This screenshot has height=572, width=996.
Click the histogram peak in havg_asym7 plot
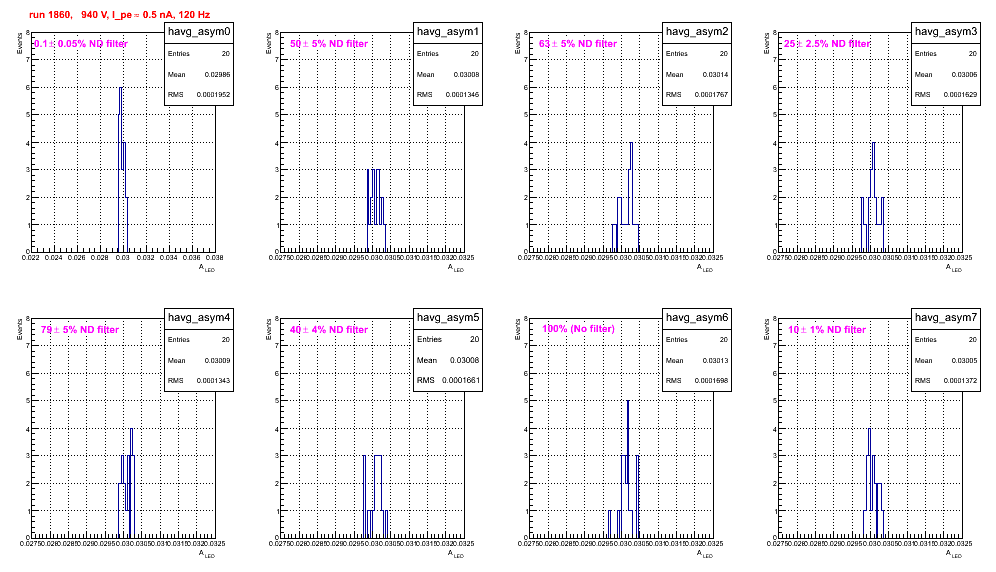tap(869, 430)
